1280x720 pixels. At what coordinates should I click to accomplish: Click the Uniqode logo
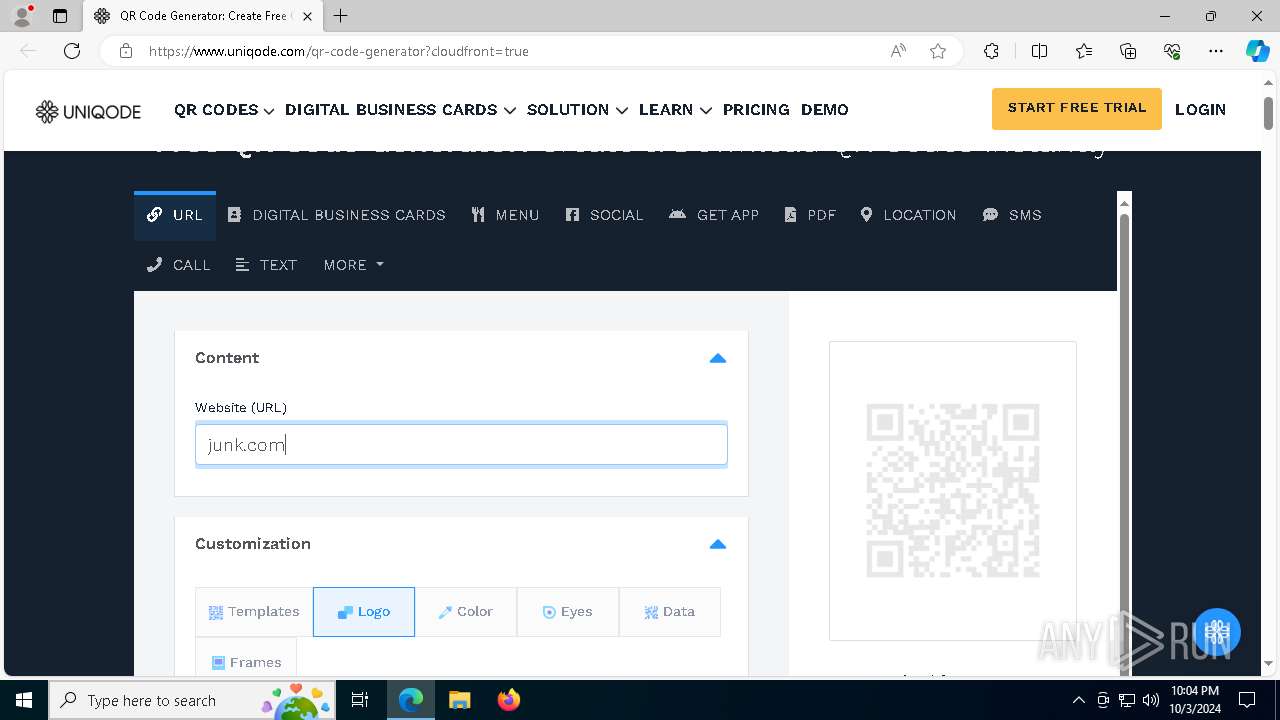click(x=88, y=111)
